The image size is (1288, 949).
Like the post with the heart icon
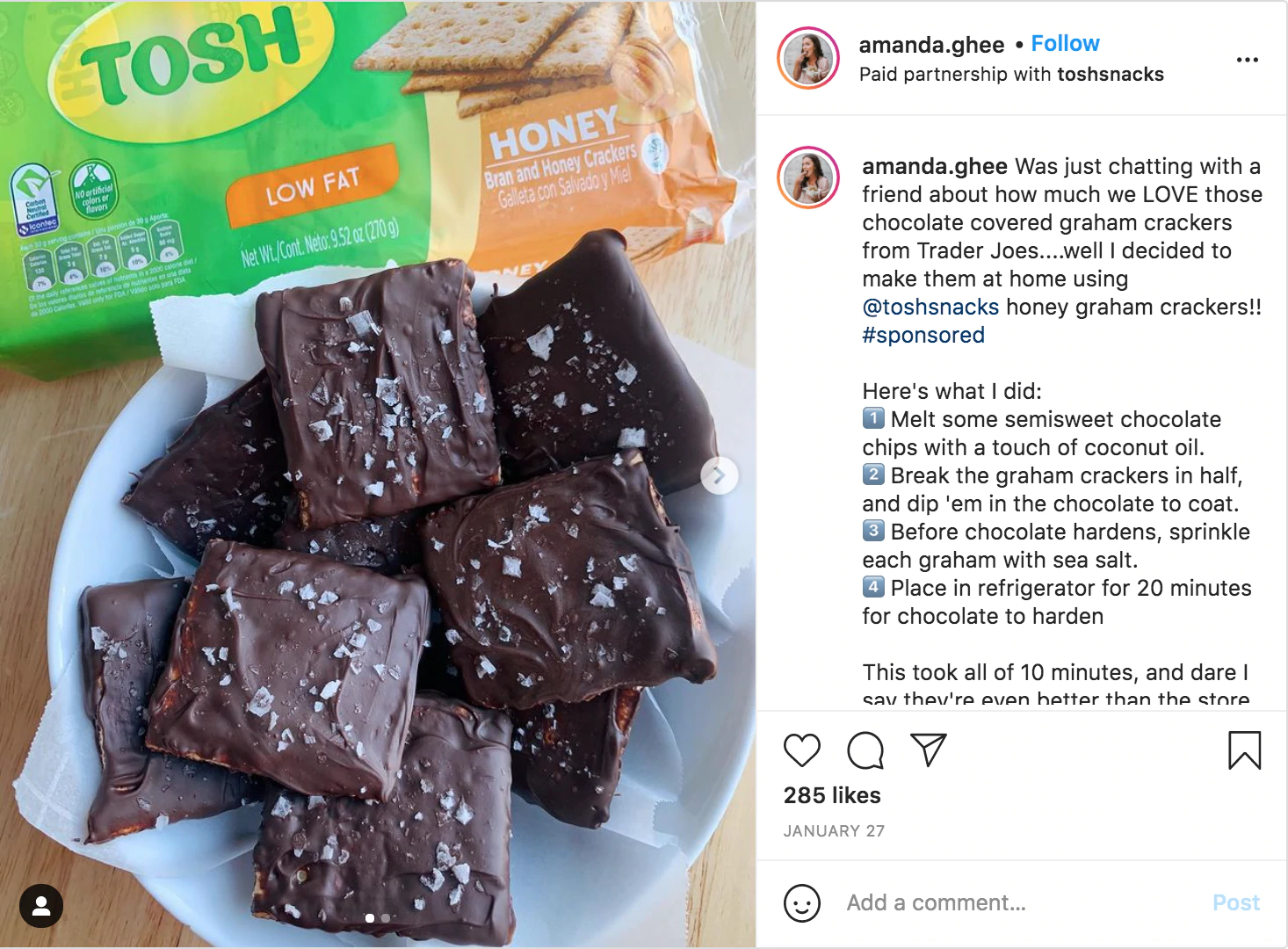coord(801,750)
